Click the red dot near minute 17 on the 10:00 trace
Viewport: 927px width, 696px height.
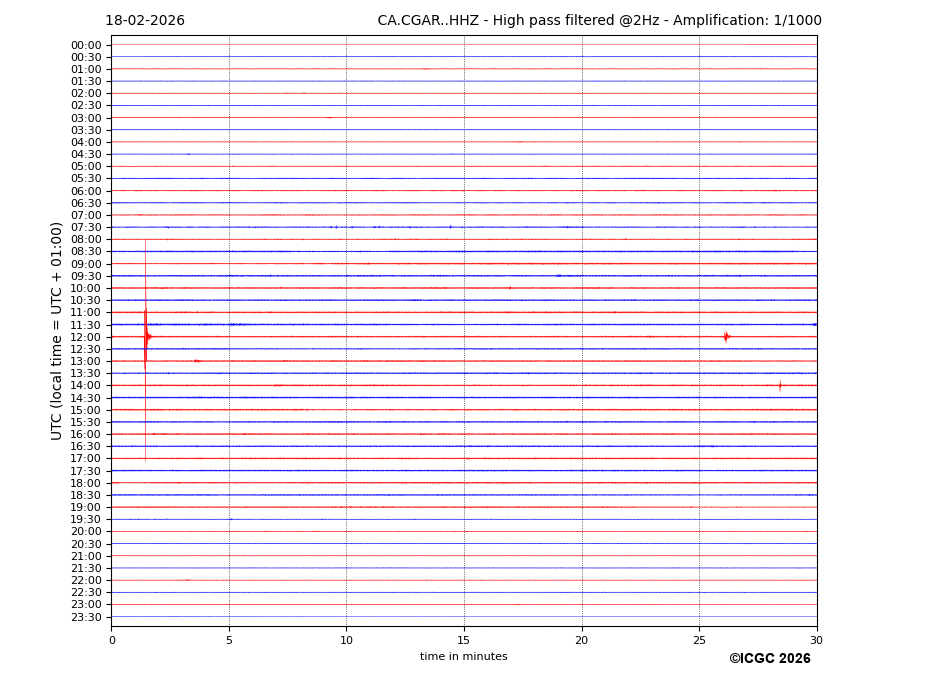[510, 288]
